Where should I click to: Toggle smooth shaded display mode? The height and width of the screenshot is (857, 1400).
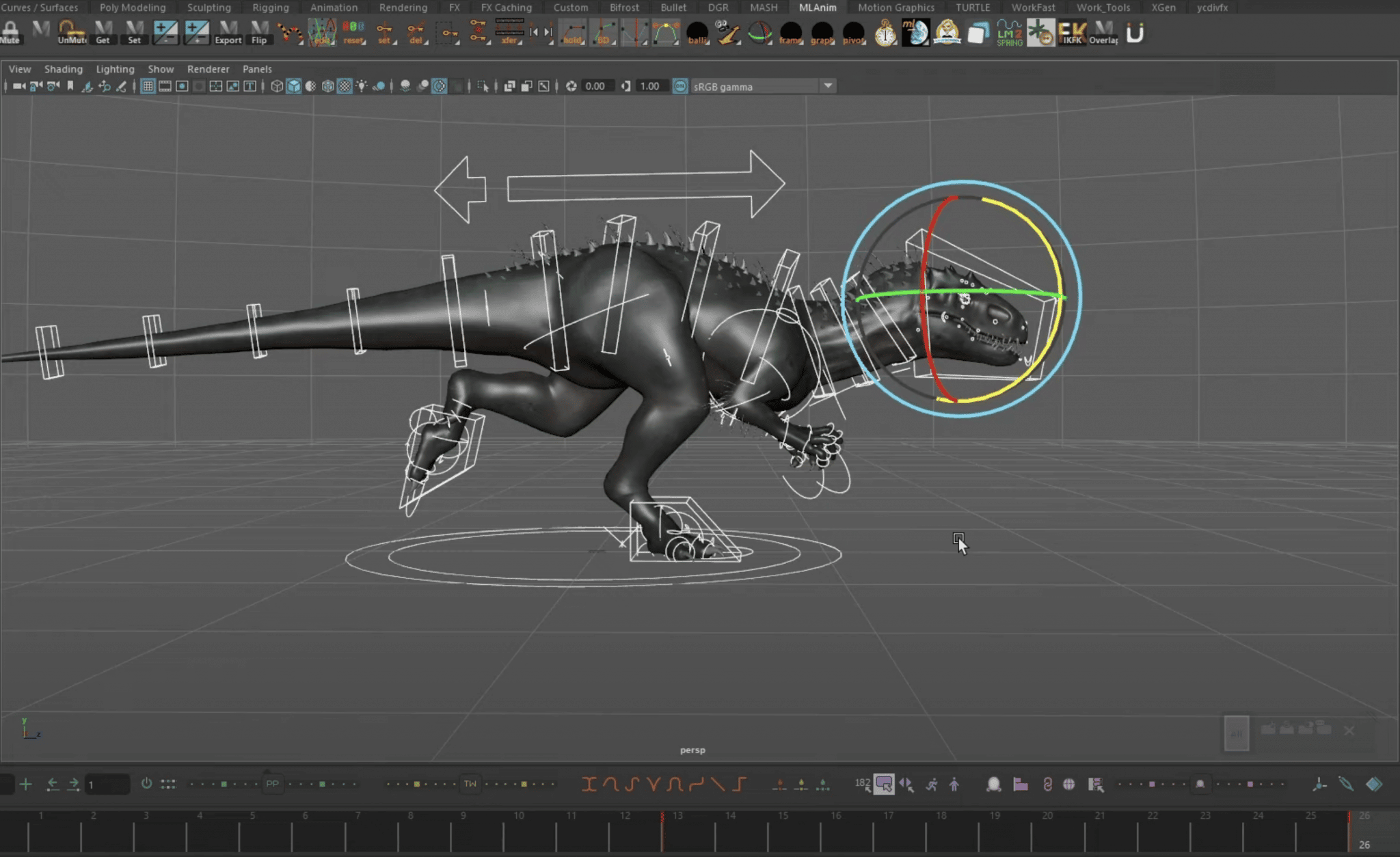[x=293, y=86]
